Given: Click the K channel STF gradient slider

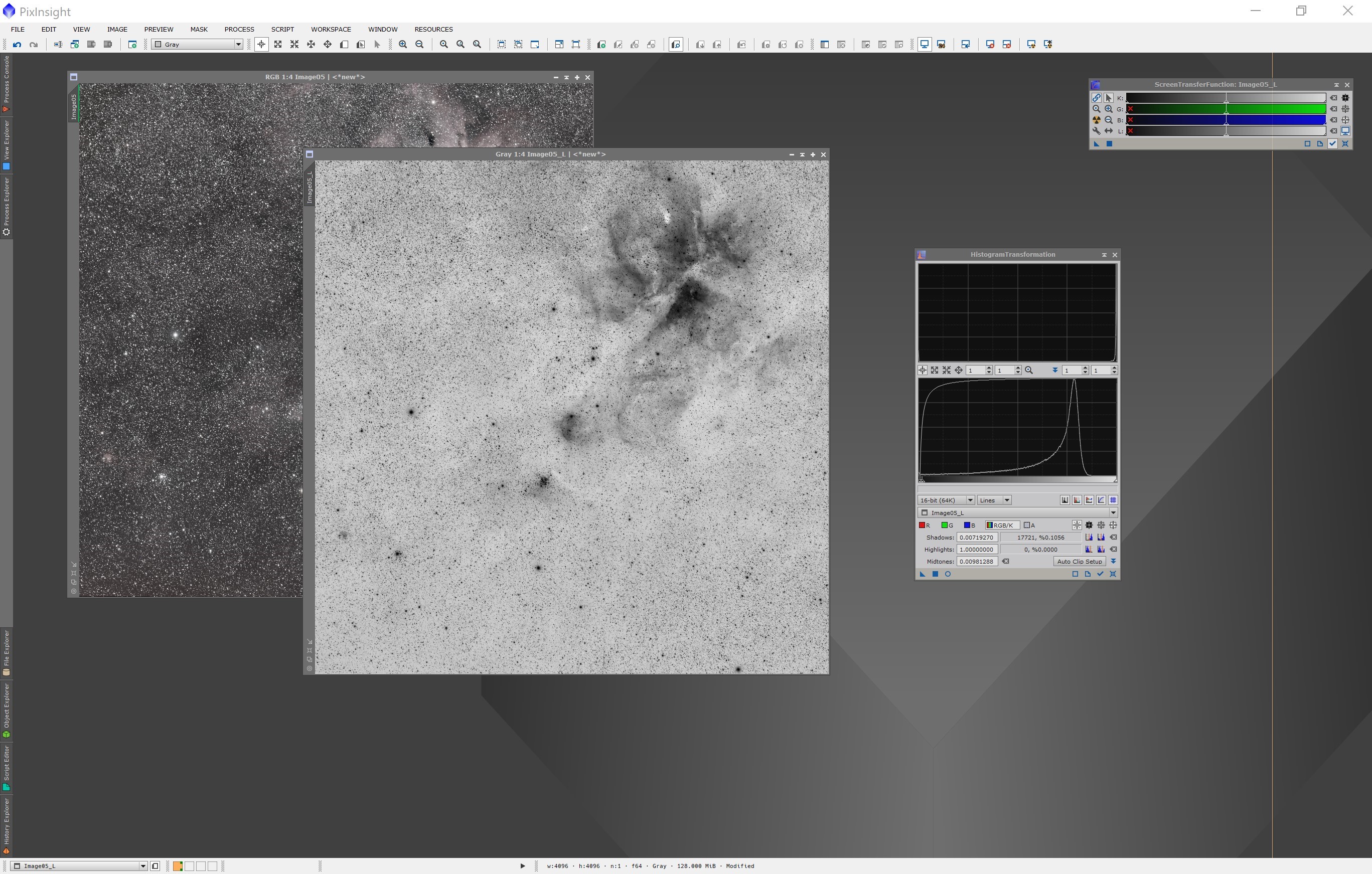Looking at the screenshot, I should point(1226,98).
